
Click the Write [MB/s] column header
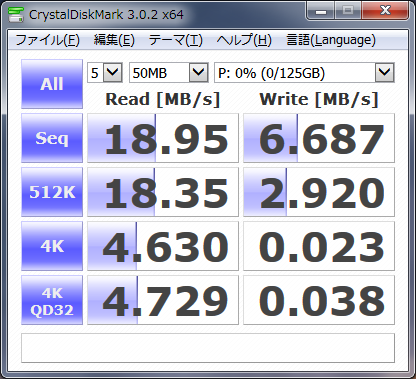pos(319,99)
